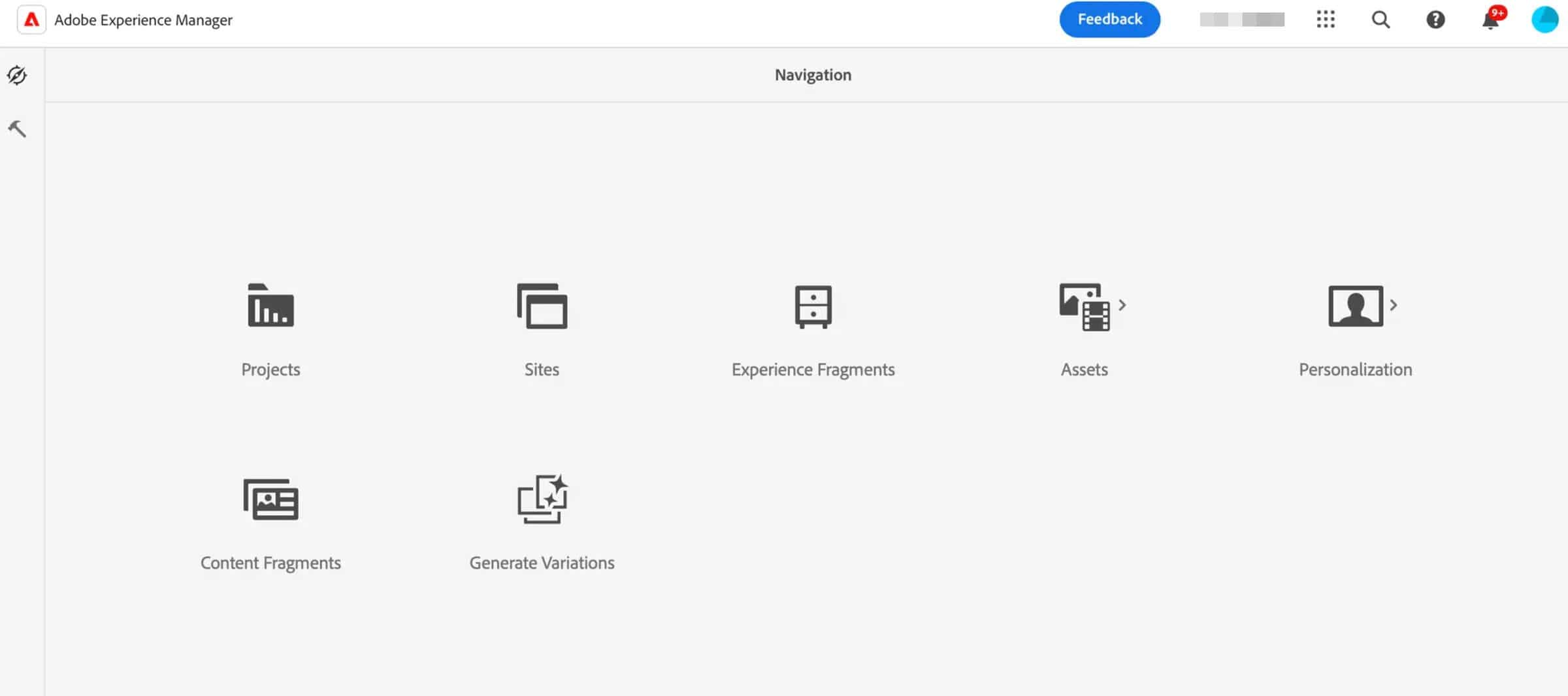Open the Personalization icon
Viewport: 1568px width, 696px height.
tap(1356, 306)
